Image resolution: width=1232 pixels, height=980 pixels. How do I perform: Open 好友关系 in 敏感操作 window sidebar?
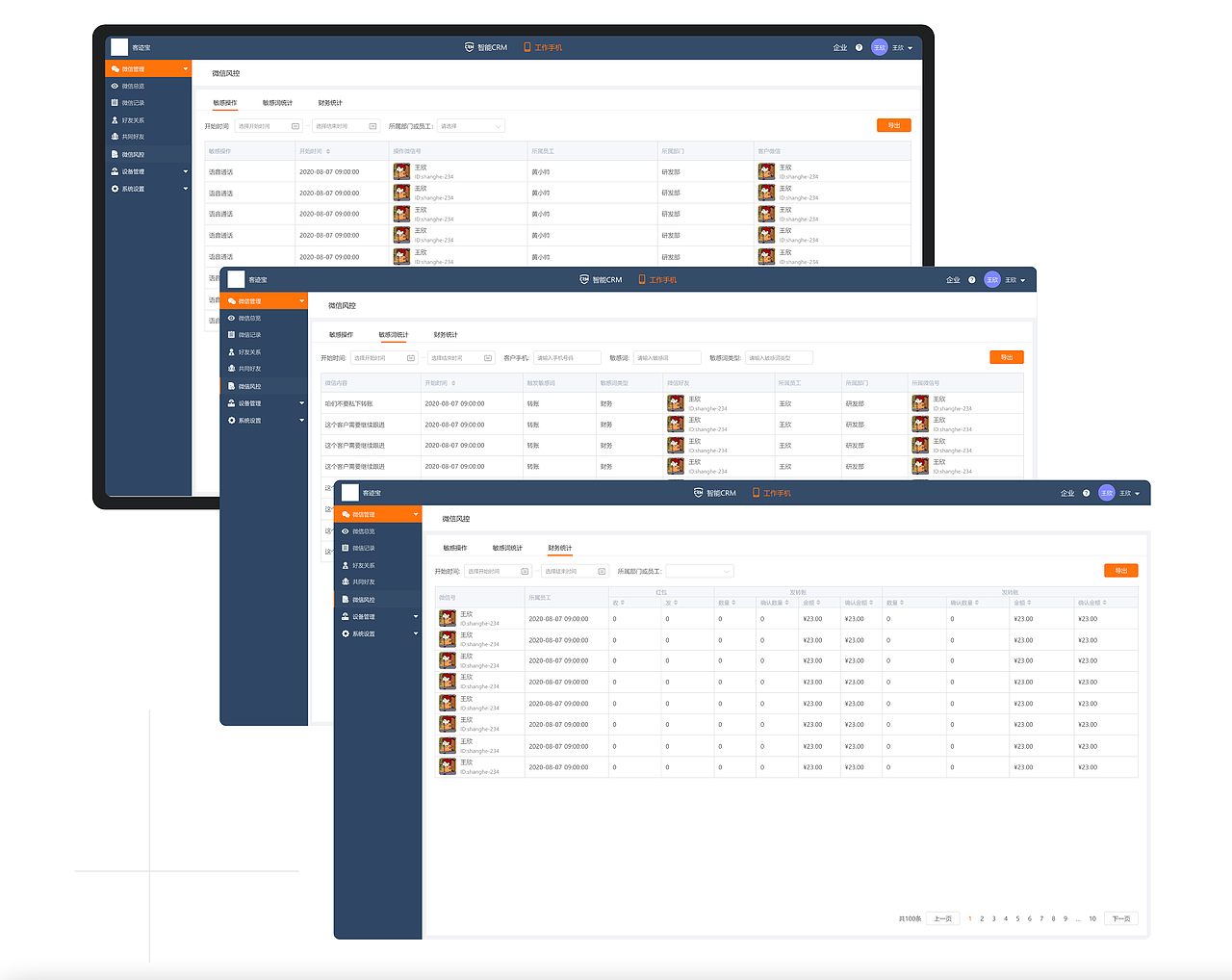click(133, 120)
